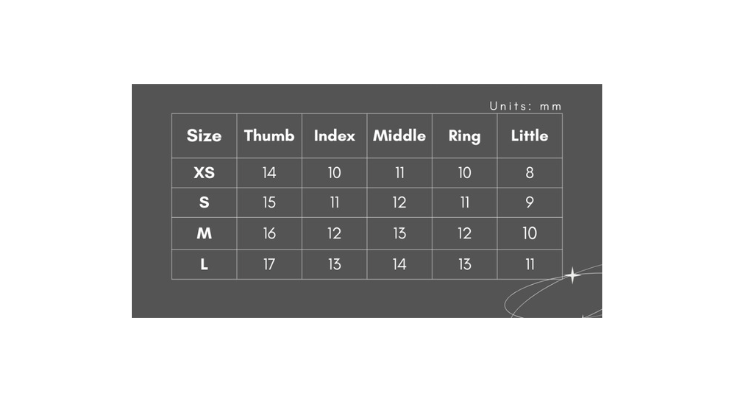
Task: Click the Index column header
Action: [x=334, y=136]
